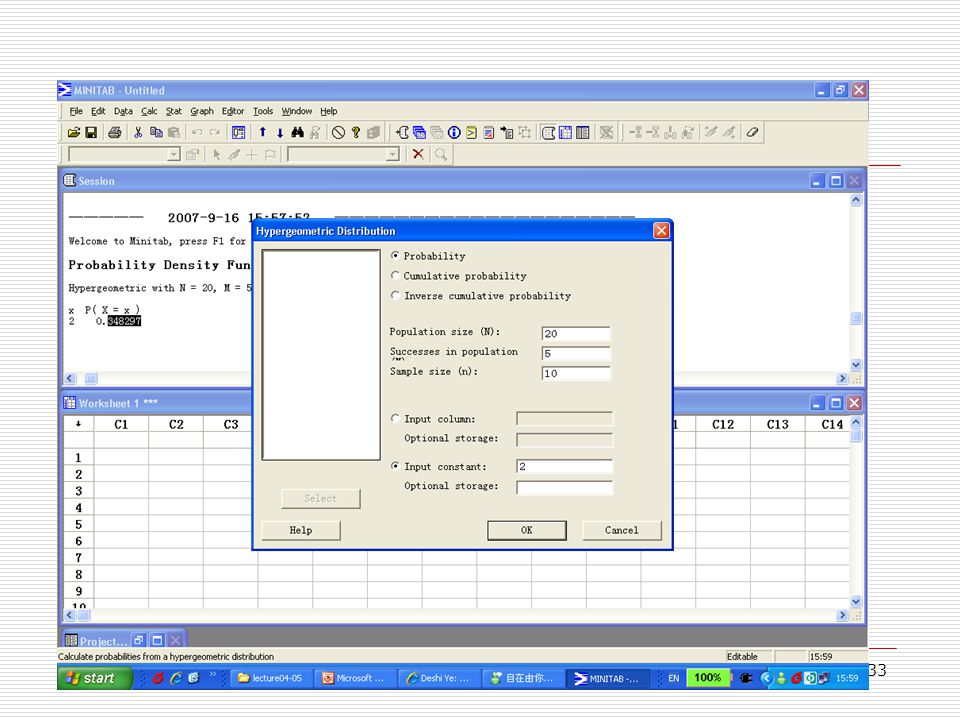Image resolution: width=960 pixels, height=720 pixels.
Task: Click the Windows start button
Action: click(95, 678)
